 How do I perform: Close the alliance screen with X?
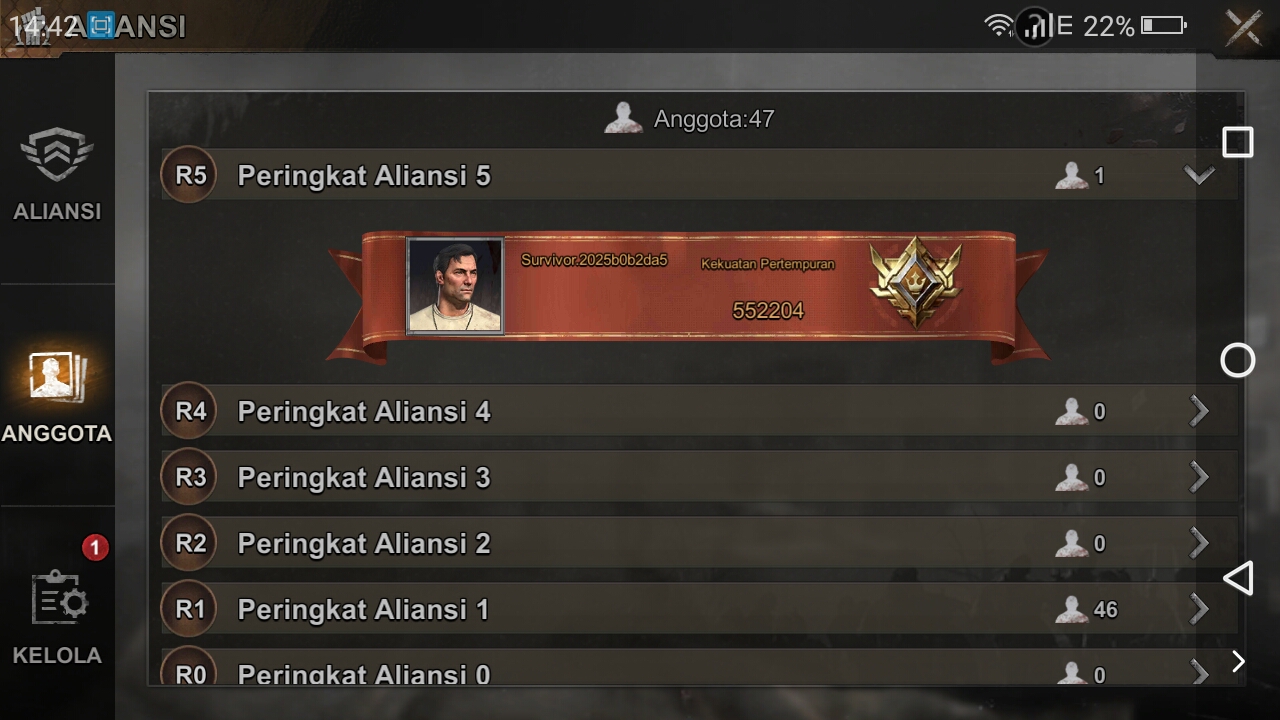1244,27
